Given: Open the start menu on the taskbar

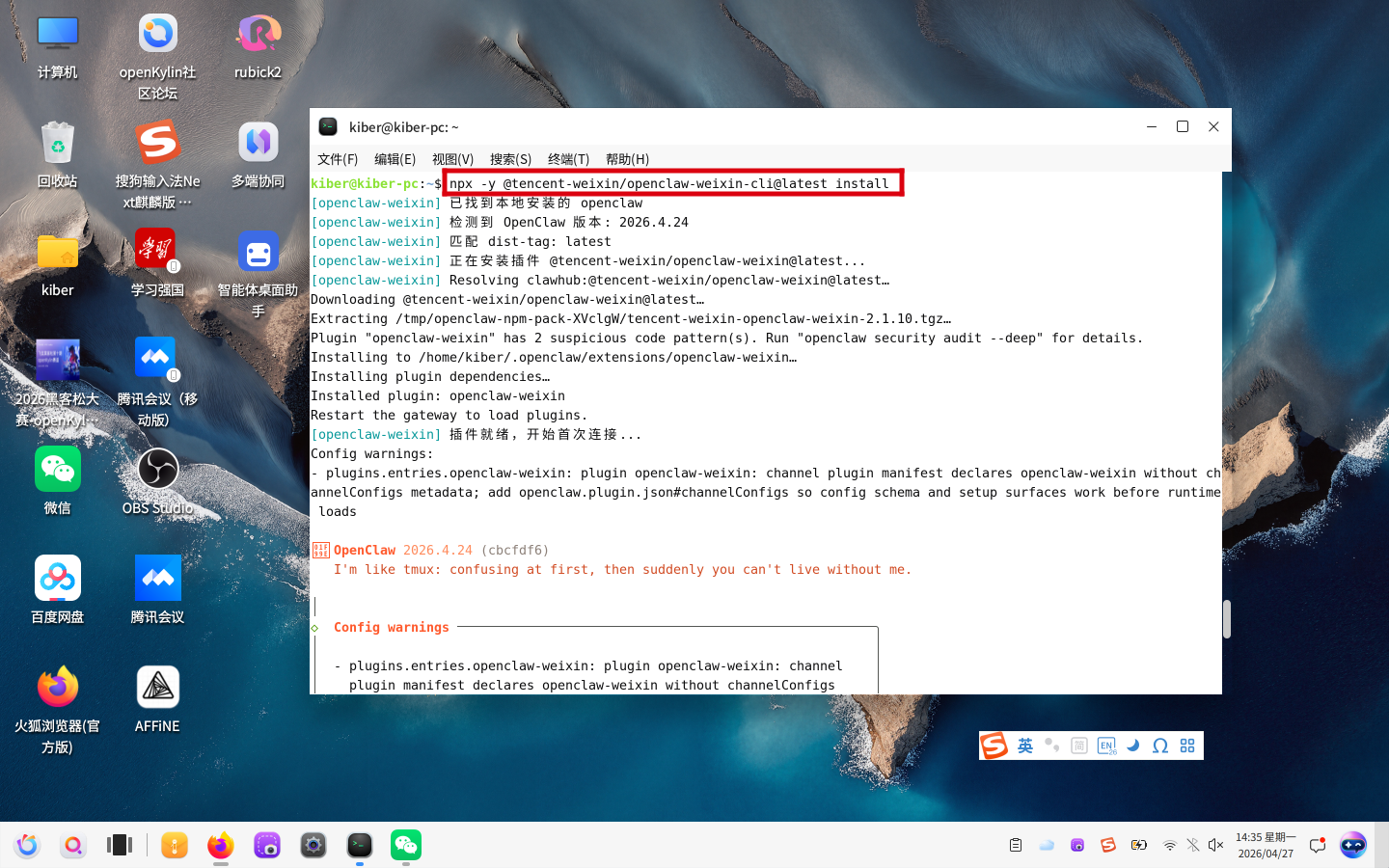Looking at the screenshot, I should [x=27, y=846].
